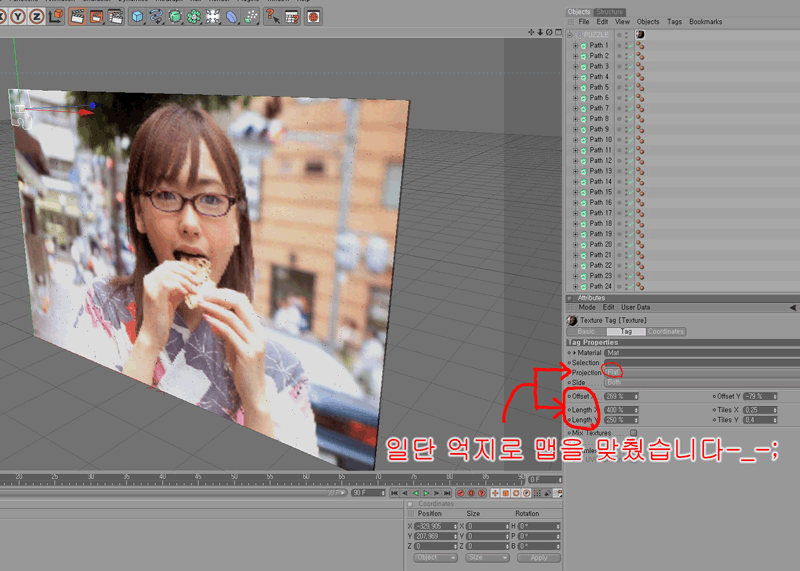
Task: Open the Array modeling objects icon
Action: coord(194,17)
